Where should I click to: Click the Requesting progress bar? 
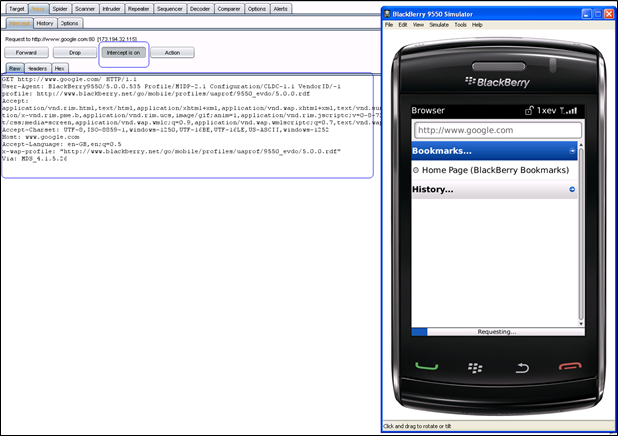click(496, 331)
